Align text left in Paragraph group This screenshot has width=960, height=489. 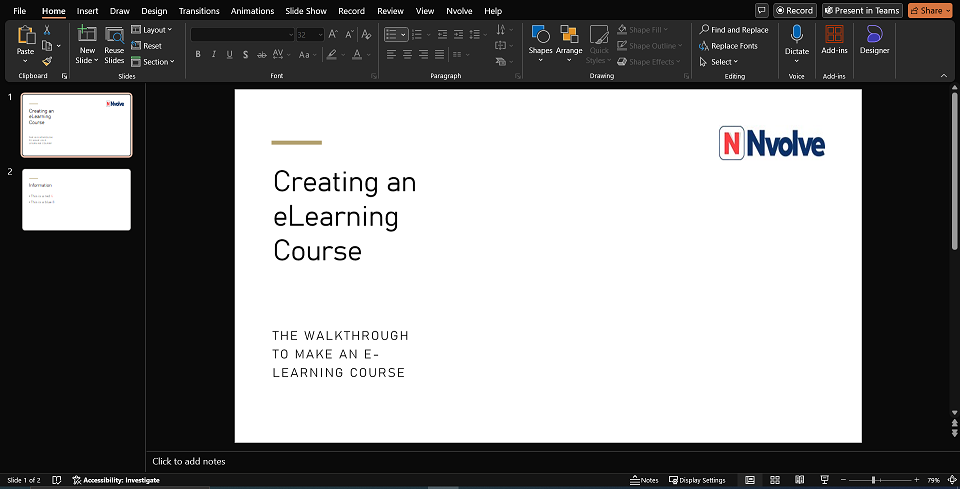click(x=391, y=54)
